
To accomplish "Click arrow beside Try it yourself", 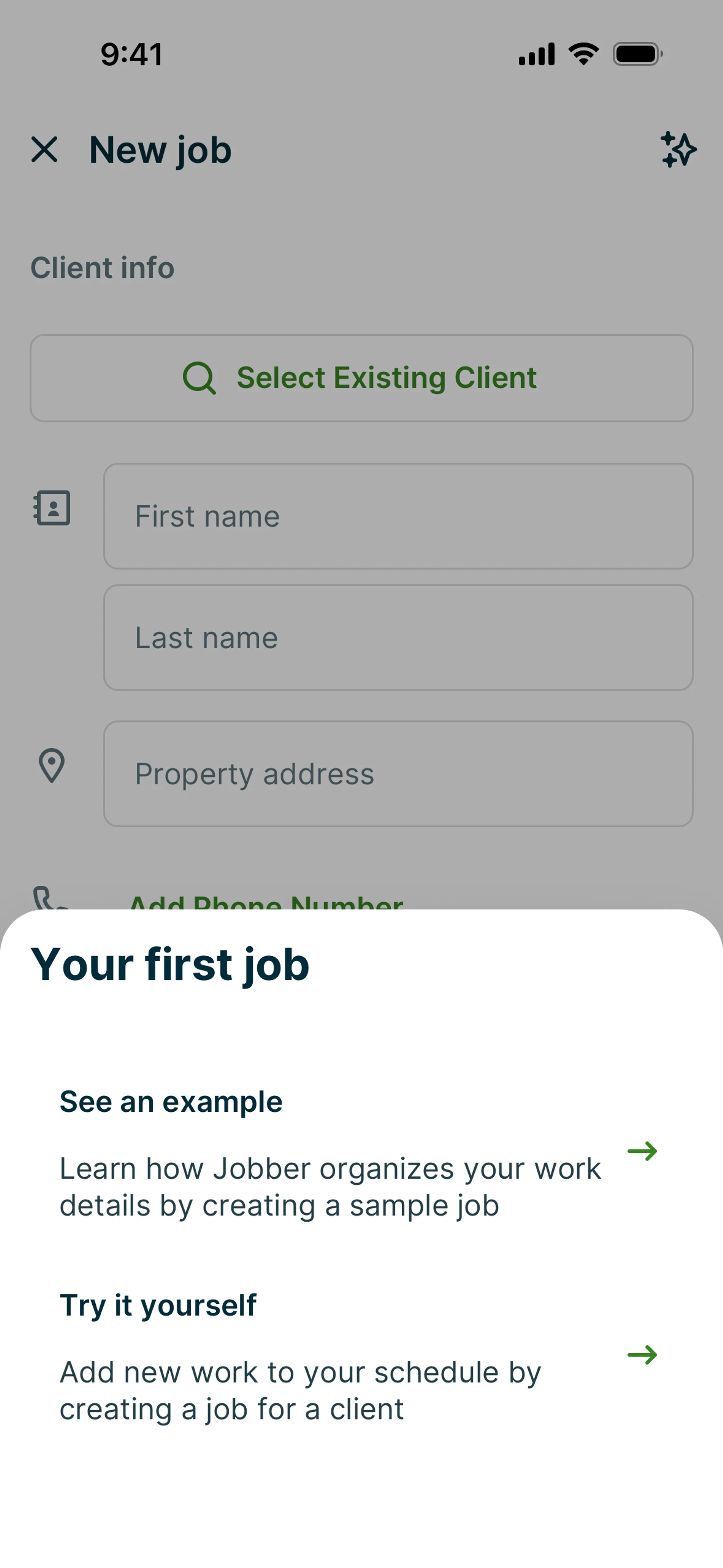I will (x=643, y=1355).
